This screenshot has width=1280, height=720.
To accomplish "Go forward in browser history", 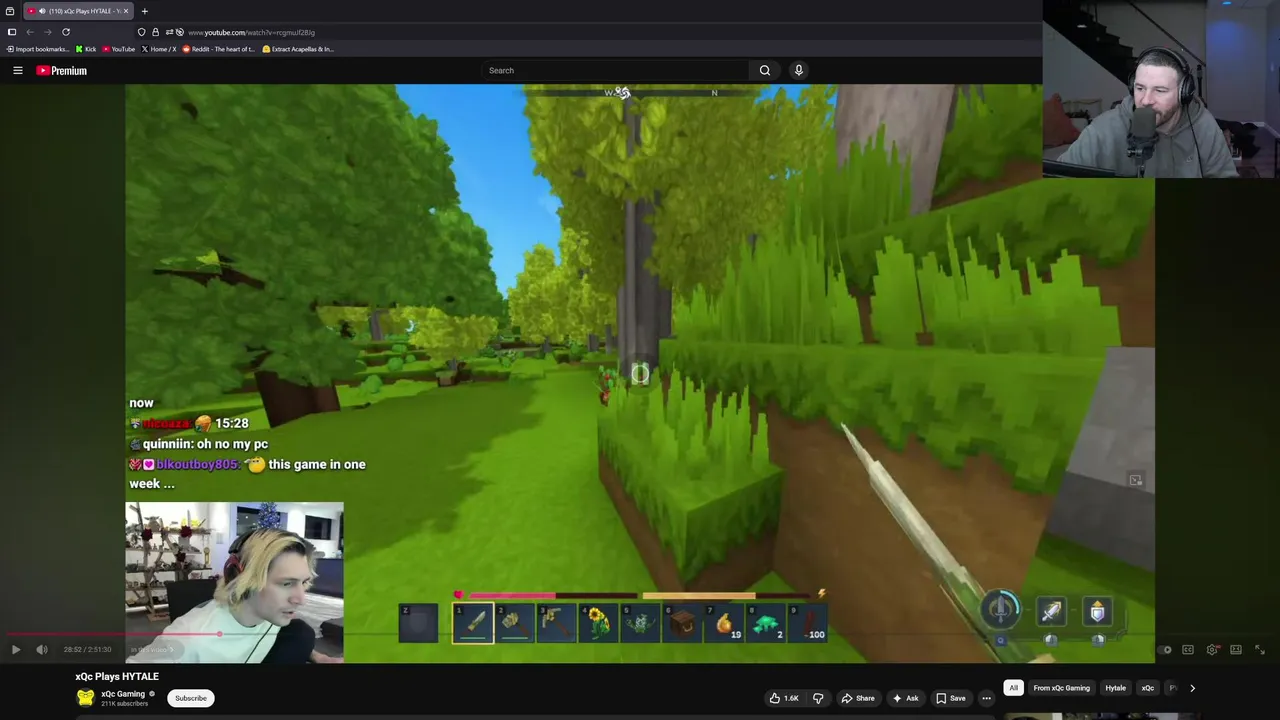I will click(47, 32).
